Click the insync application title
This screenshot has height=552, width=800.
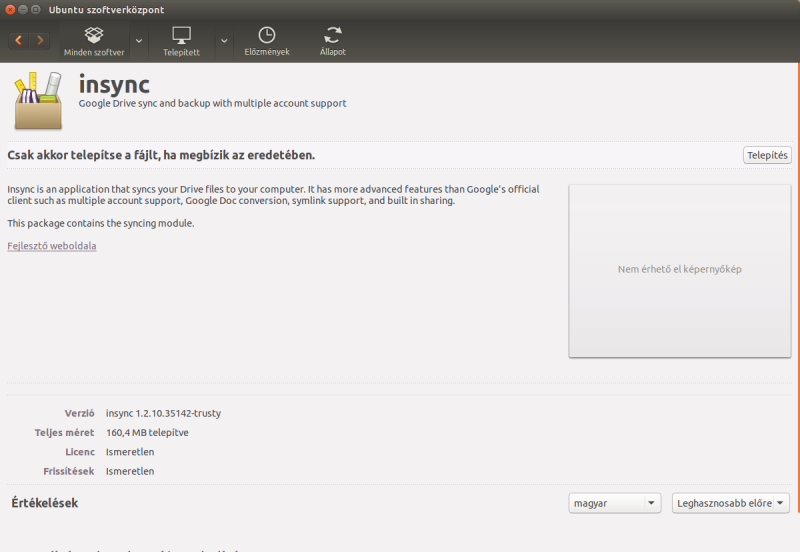[x=114, y=85]
